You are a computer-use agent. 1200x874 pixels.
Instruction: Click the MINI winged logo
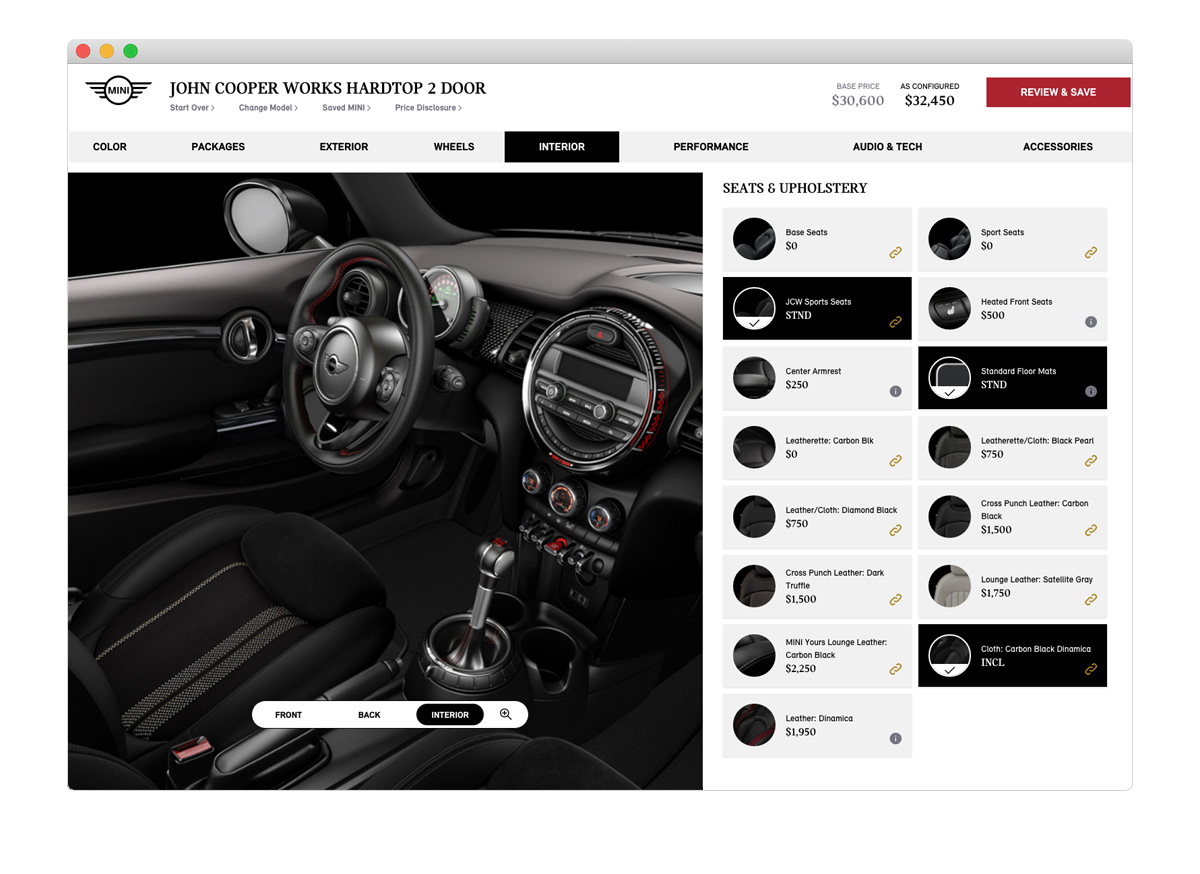(118, 91)
